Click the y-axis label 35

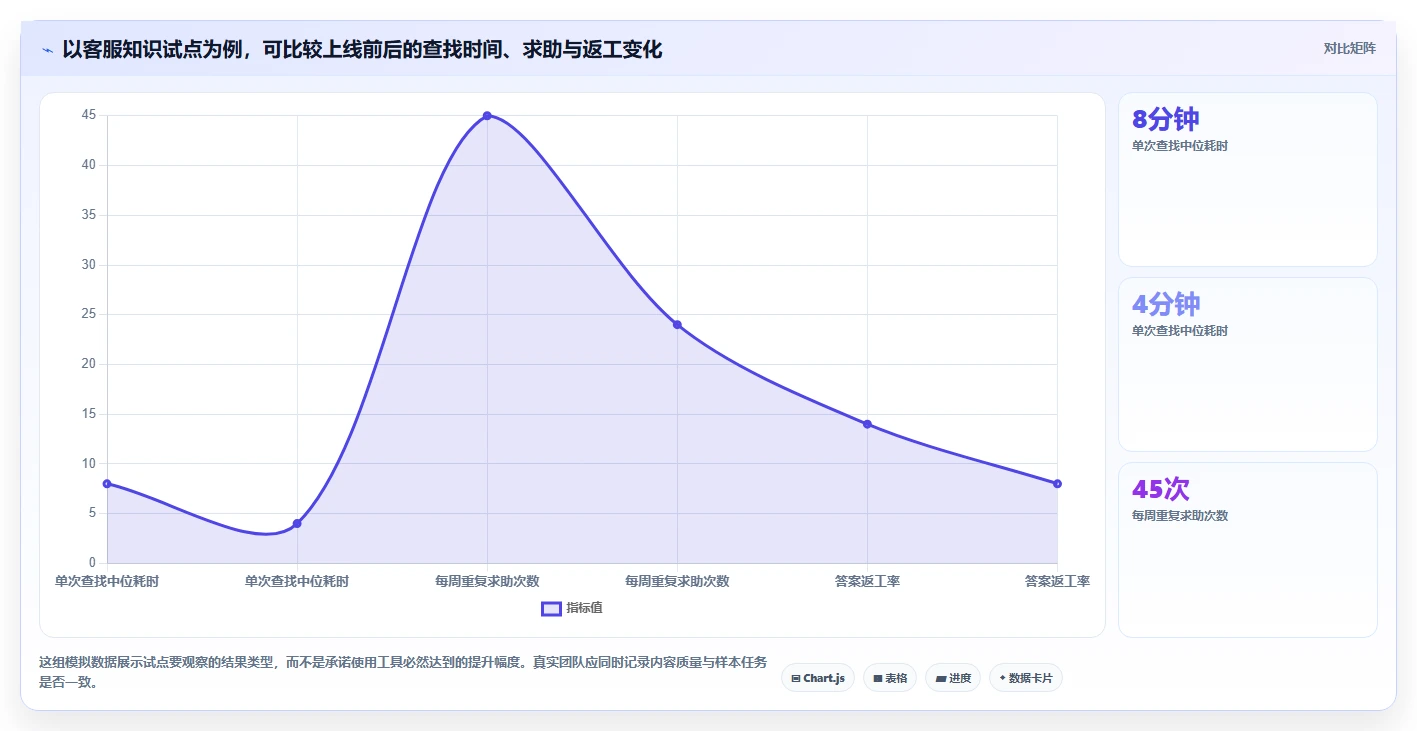click(89, 215)
